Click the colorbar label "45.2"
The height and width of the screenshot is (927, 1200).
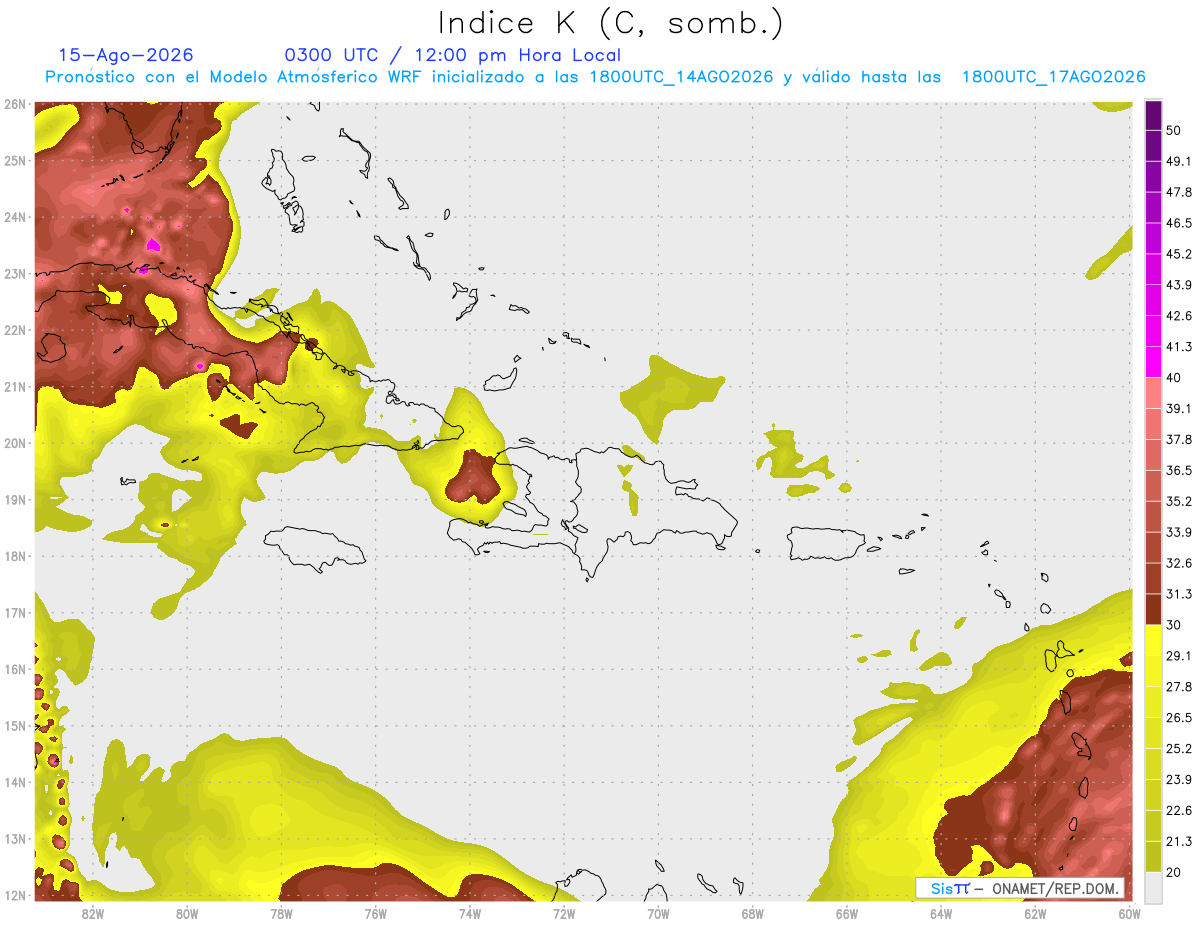pyautogui.click(x=1179, y=254)
